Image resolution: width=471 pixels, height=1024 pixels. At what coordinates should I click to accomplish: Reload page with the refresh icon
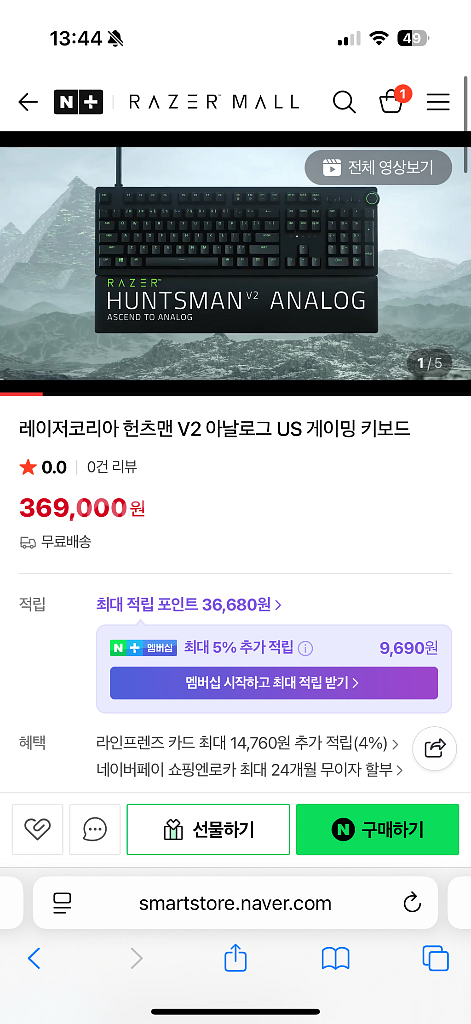pyautogui.click(x=412, y=903)
